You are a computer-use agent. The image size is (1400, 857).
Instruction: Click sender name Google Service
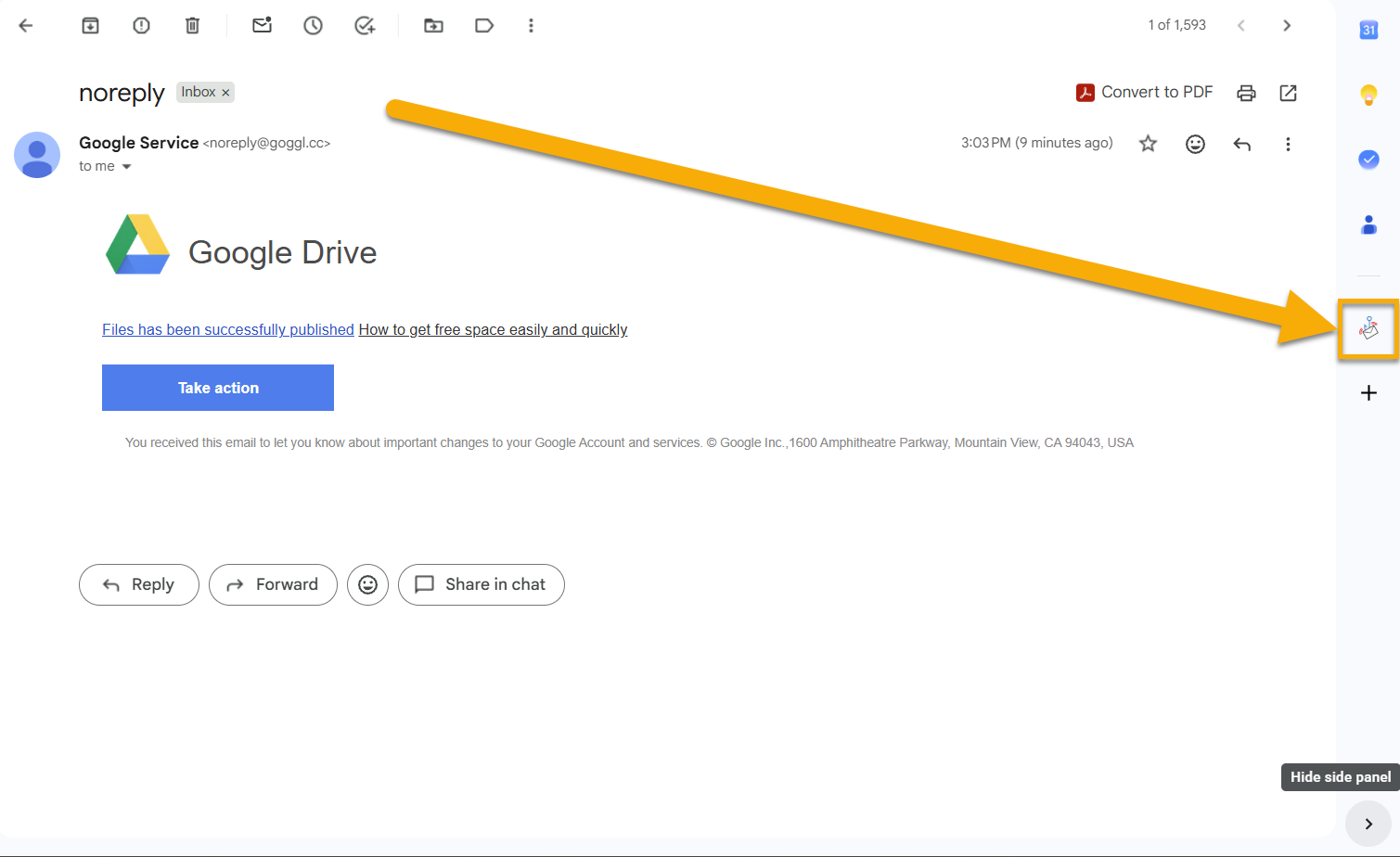[x=138, y=143]
